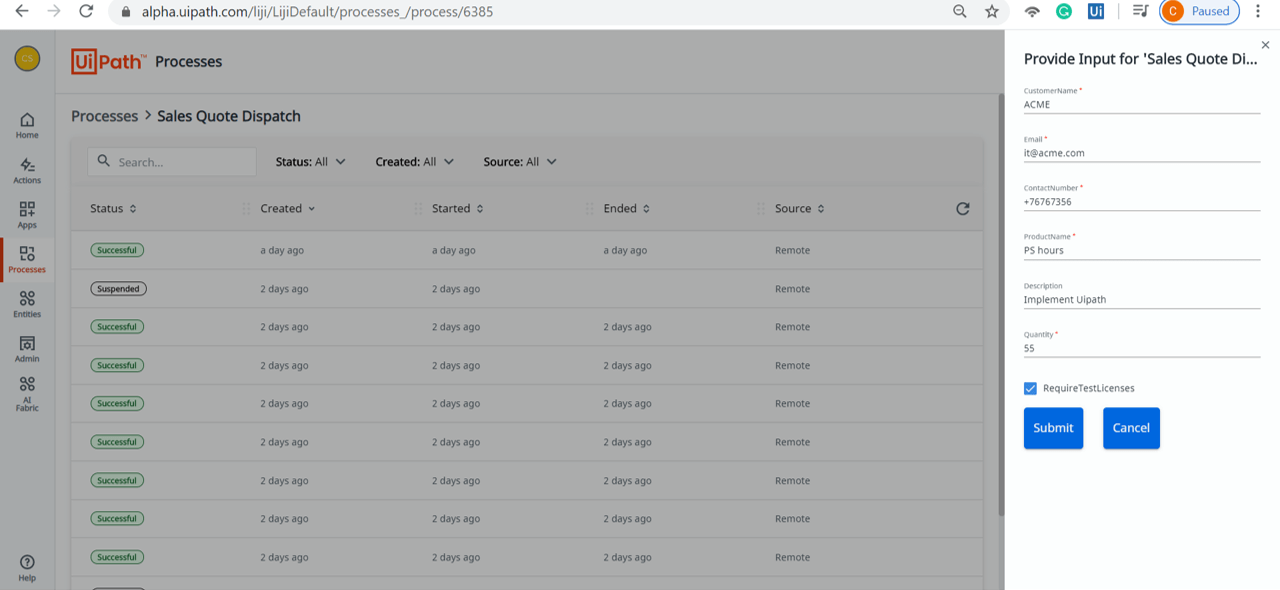This screenshot has width=1280, height=590.
Task: Click in the Search input field
Action: point(172,162)
